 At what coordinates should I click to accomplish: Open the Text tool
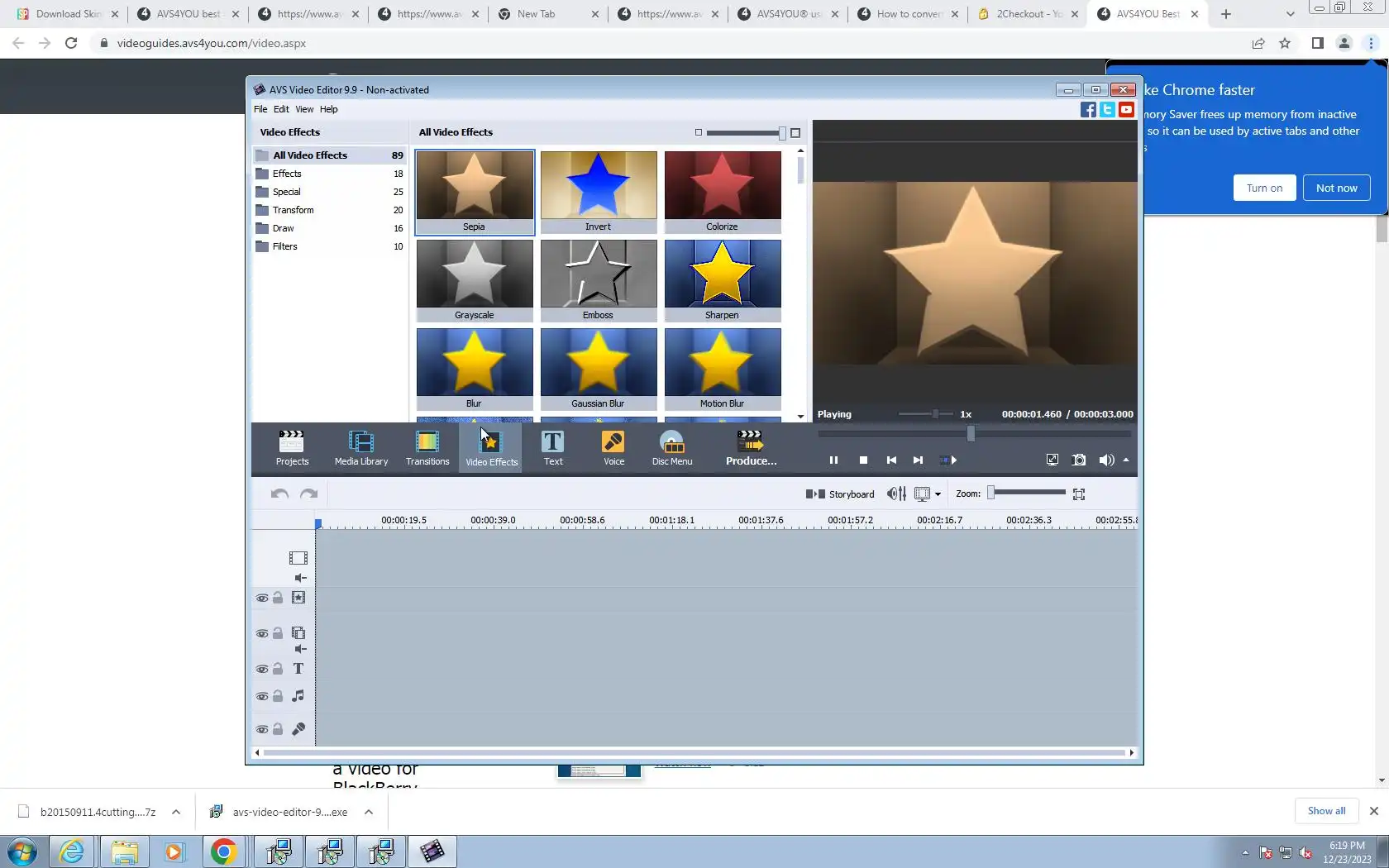[x=553, y=448]
